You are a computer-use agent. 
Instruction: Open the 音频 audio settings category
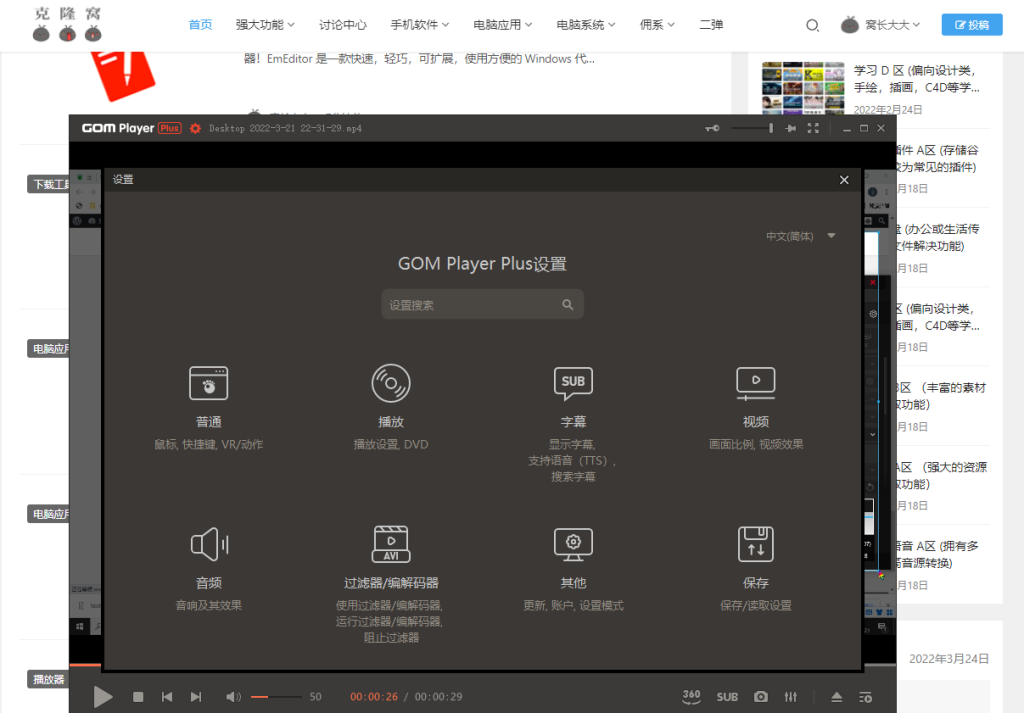208,569
